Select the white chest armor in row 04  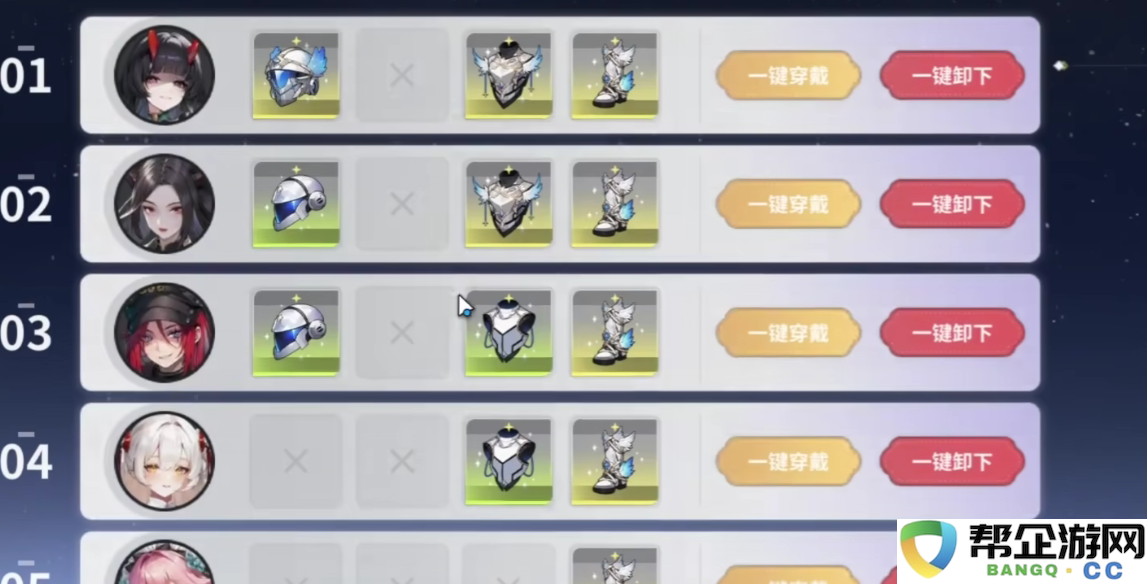508,462
